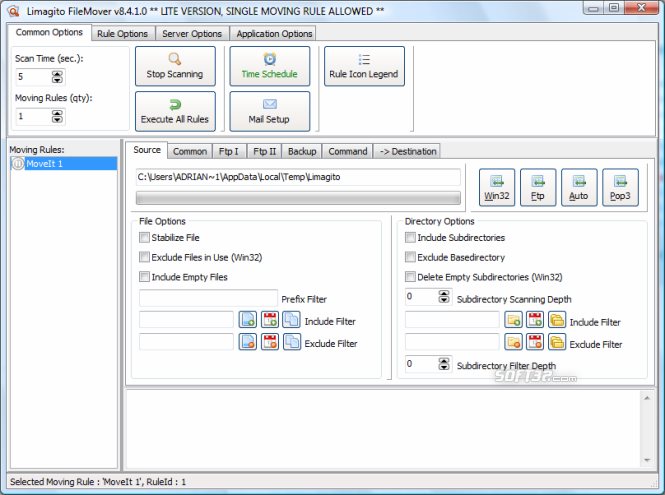Image resolution: width=665 pixels, height=495 pixels.
Task: Switch to Server Options tab
Action: click(192, 34)
